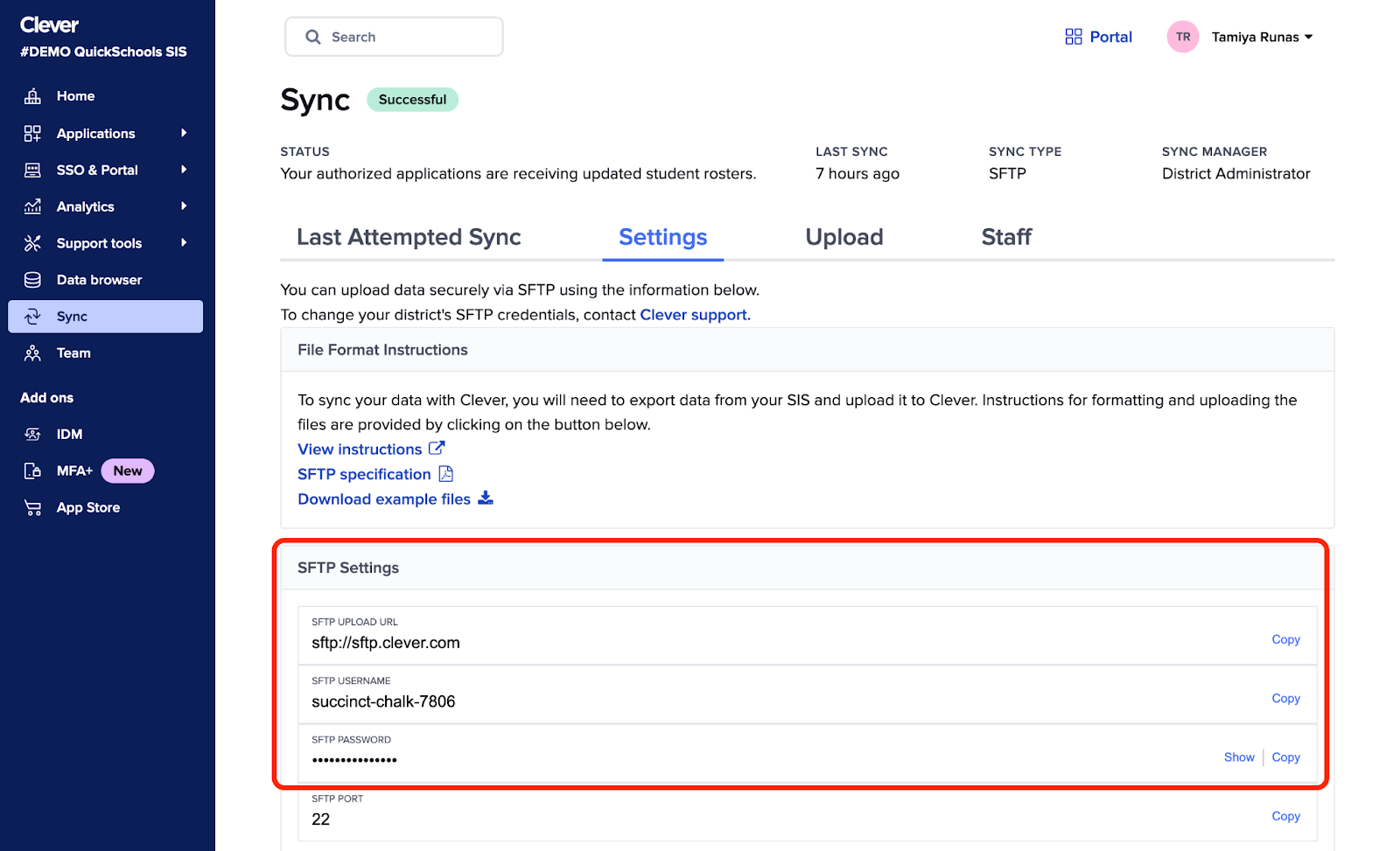Open the Data browser database icon
This screenshot has height=851, width=1400.
tap(32, 280)
